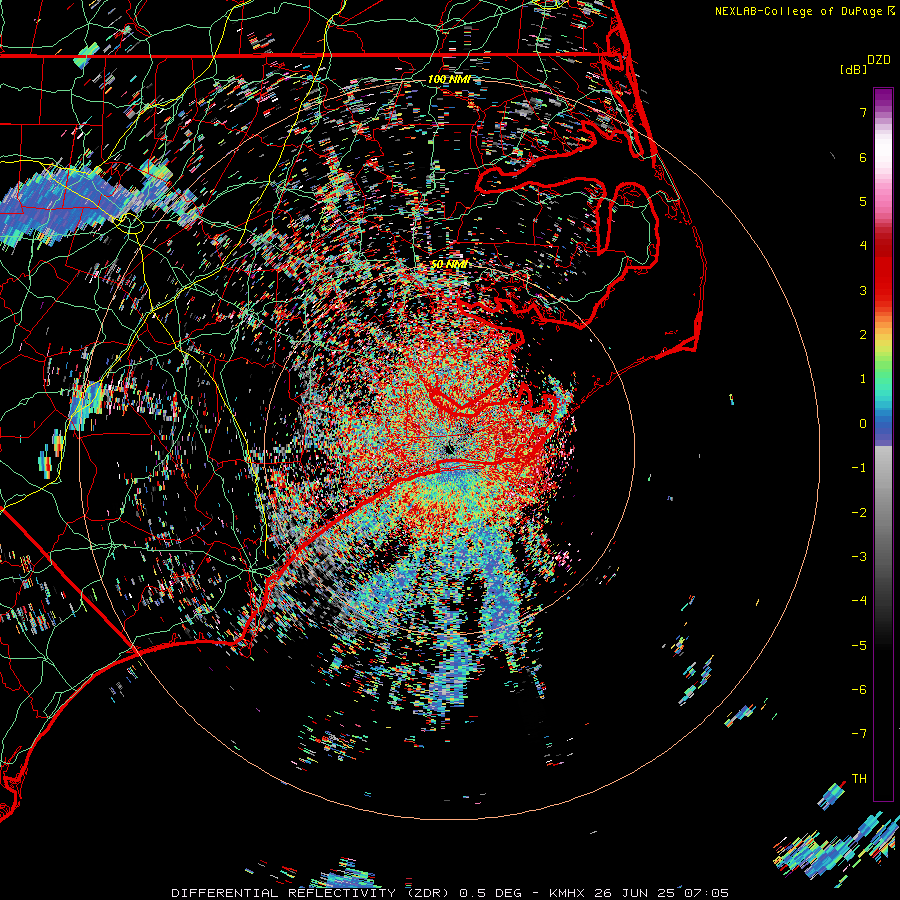Click the [dB] units label
This screenshot has width=900, height=900.
tap(853, 69)
